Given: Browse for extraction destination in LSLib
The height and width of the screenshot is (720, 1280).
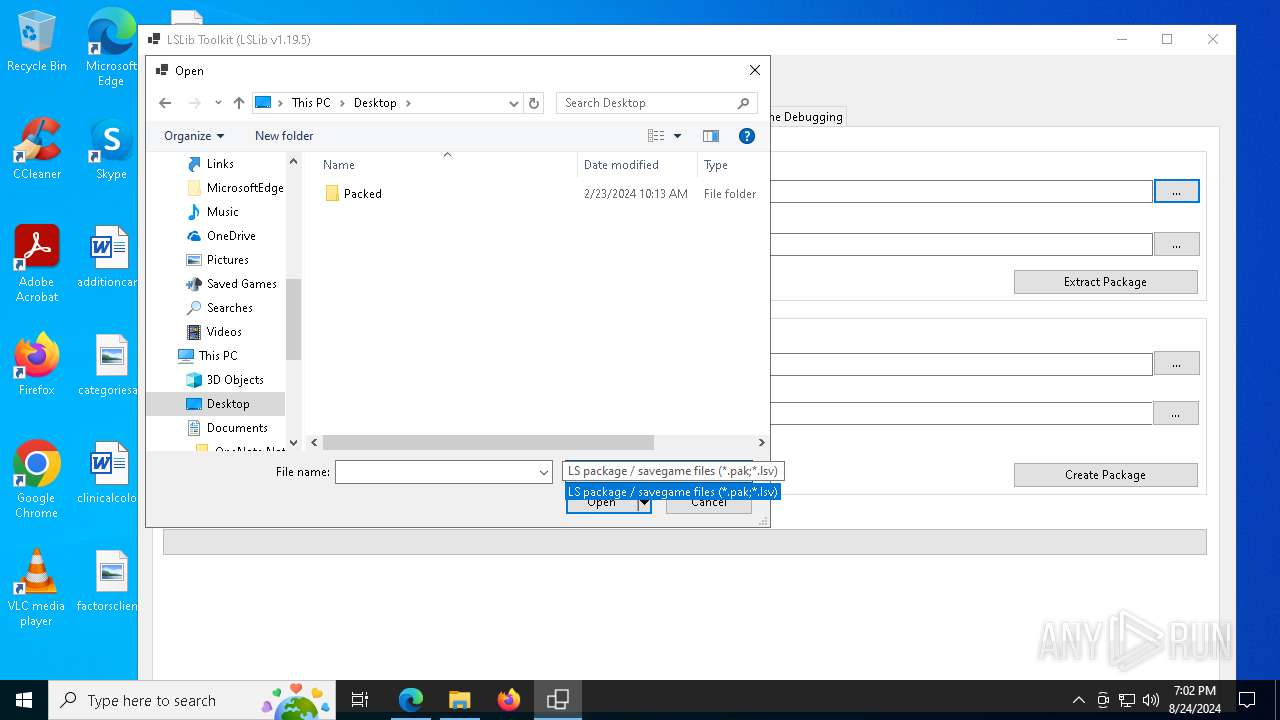Looking at the screenshot, I should 1176,244.
